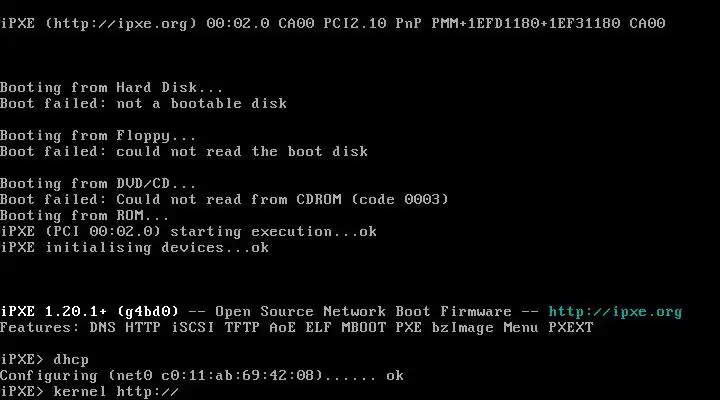Click the PMM+1EFD1180+1EF31180 text in header
Viewport: 720px width, 400px height.
(x=526, y=23)
